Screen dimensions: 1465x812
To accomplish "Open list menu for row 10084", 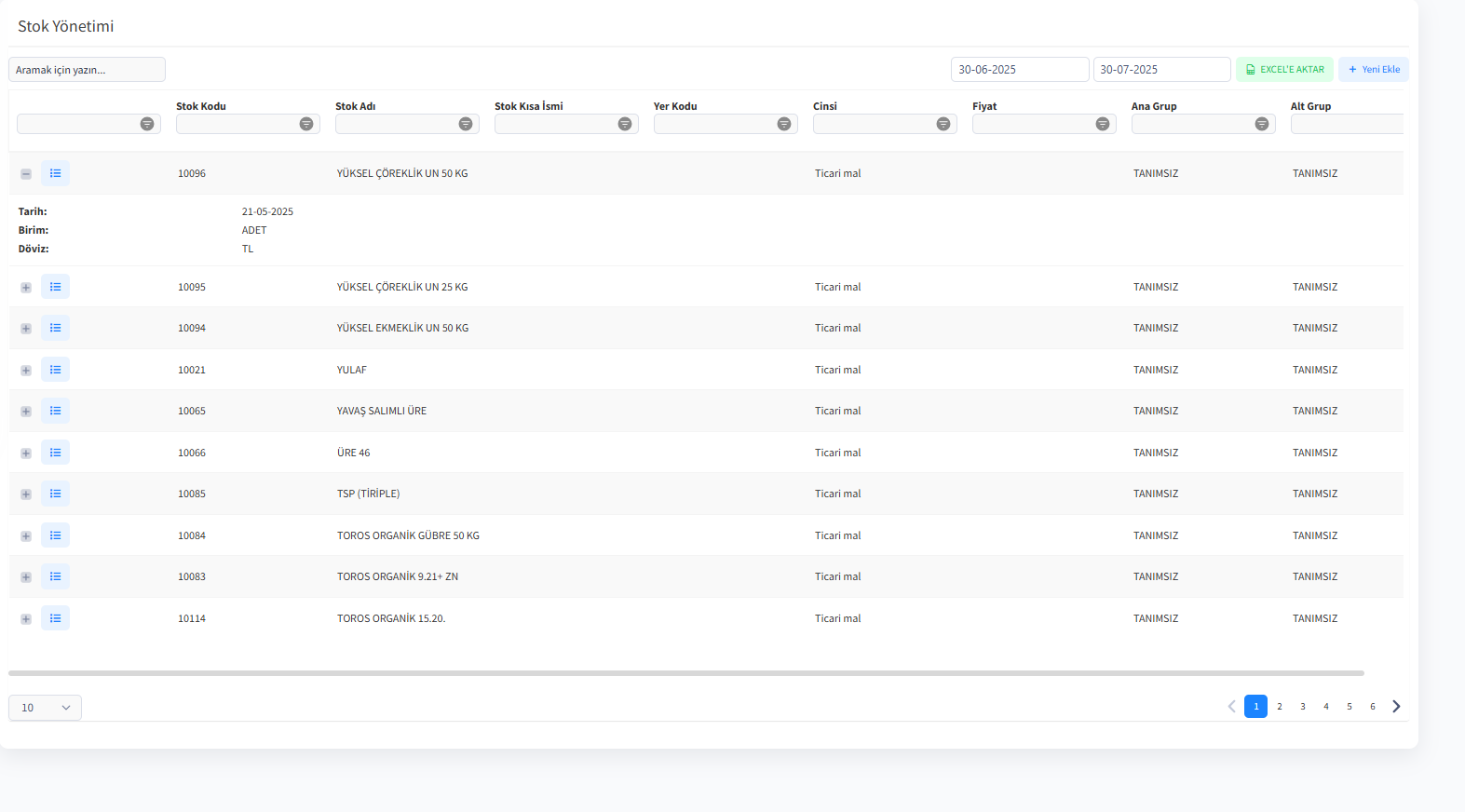I will click(x=55, y=535).
